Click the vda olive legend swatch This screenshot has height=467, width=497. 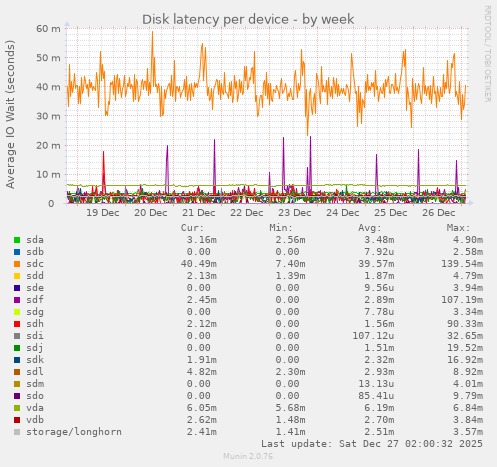pos(17,408)
